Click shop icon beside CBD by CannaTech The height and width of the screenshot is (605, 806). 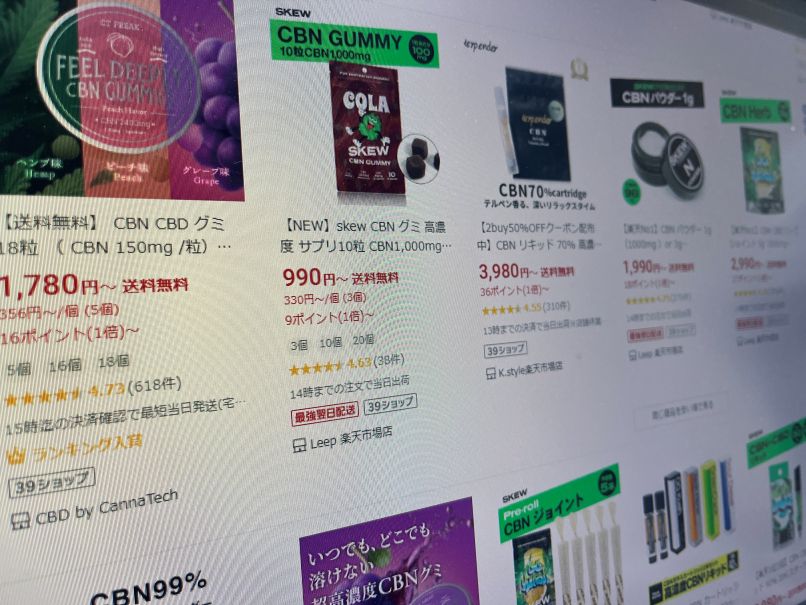[x=20, y=521]
